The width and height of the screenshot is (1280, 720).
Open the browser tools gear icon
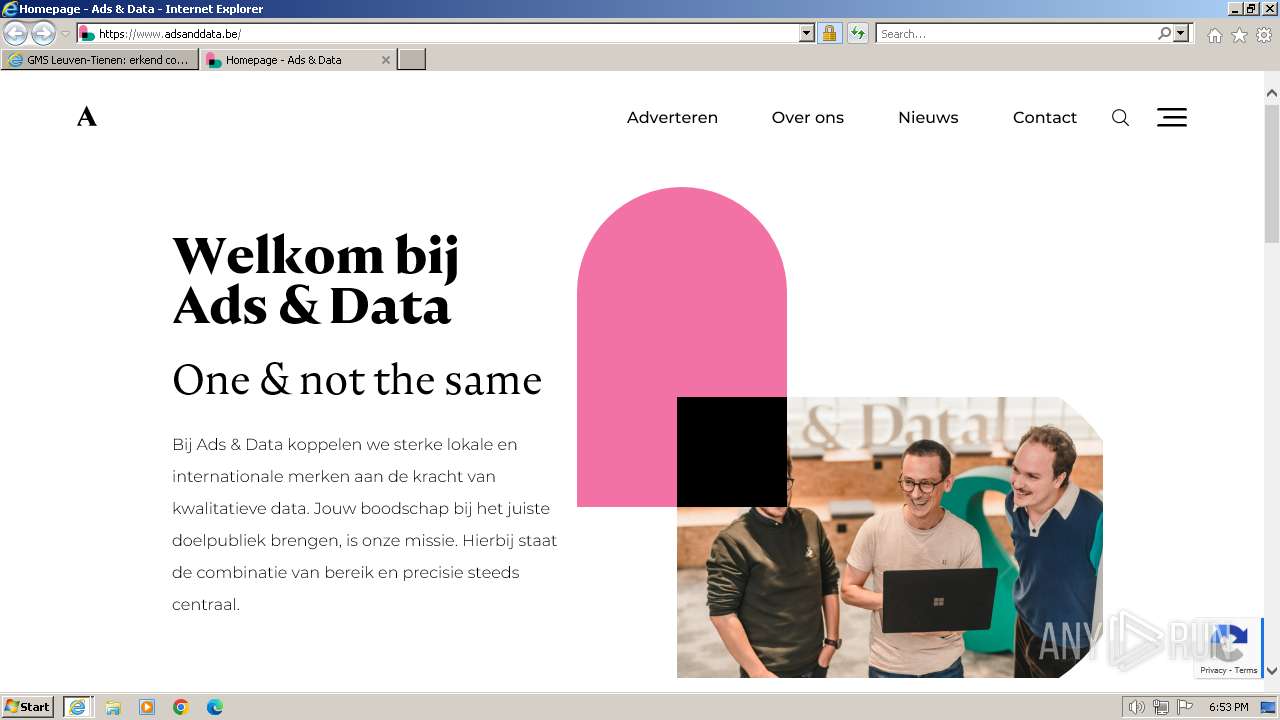(x=1264, y=35)
